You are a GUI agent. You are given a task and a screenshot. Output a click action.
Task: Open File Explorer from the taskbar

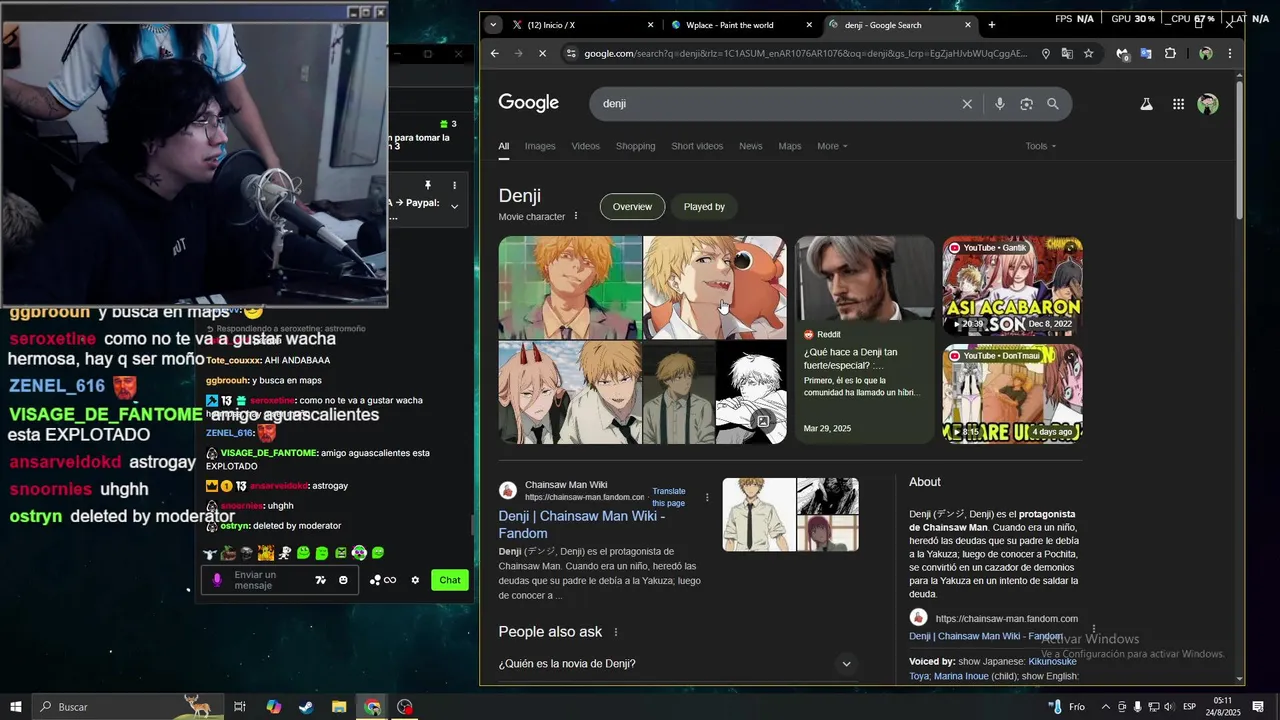coord(339,707)
